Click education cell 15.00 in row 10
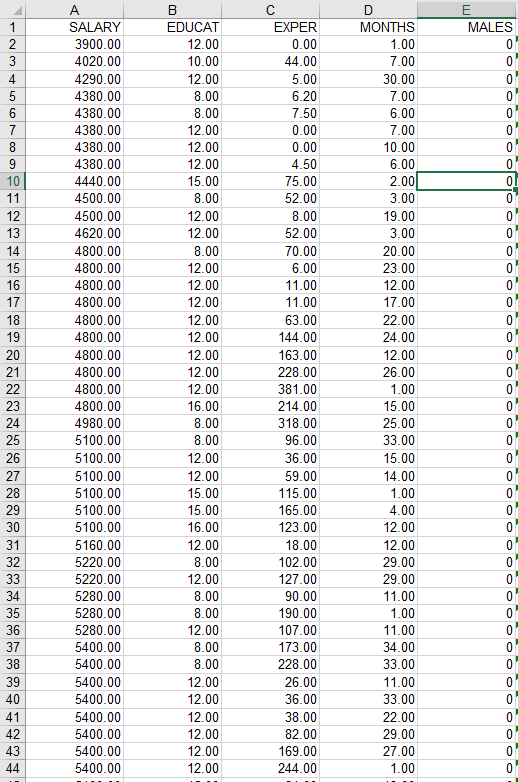The image size is (518, 782). coord(173,181)
